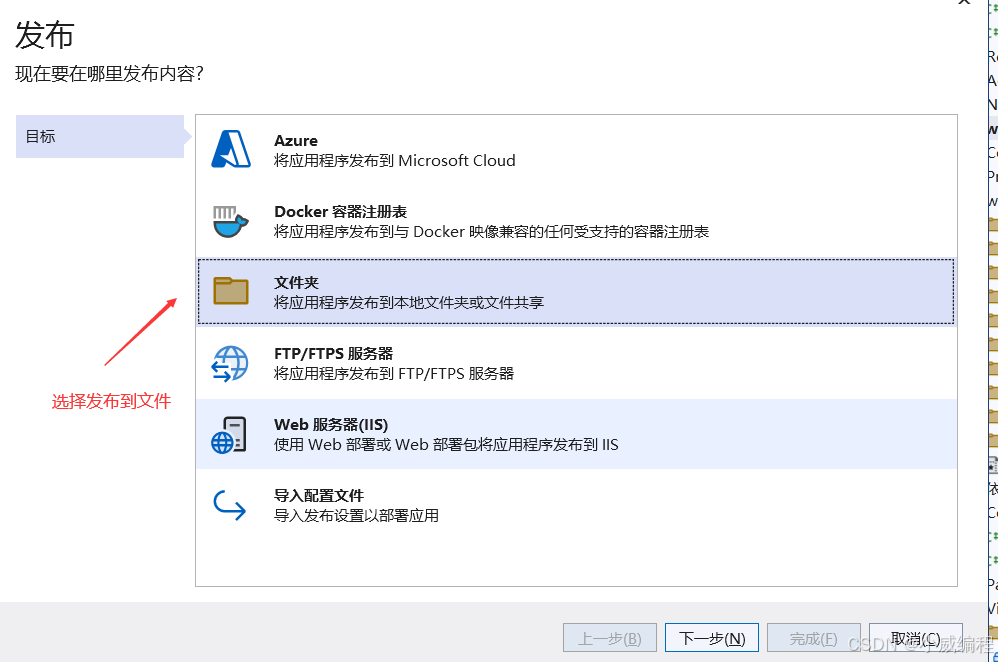The height and width of the screenshot is (662, 998).
Task: Click Docker 映像兼容 description text
Action: [491, 232]
